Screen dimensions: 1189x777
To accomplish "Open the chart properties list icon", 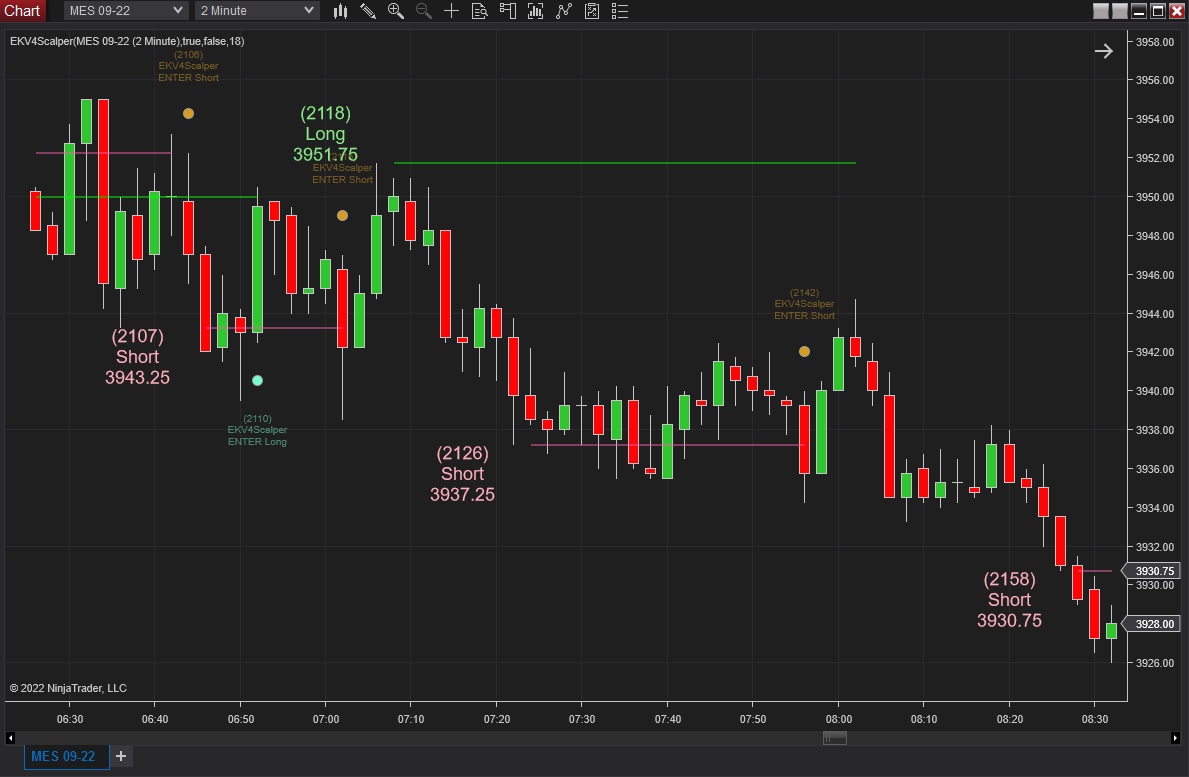I will [620, 11].
